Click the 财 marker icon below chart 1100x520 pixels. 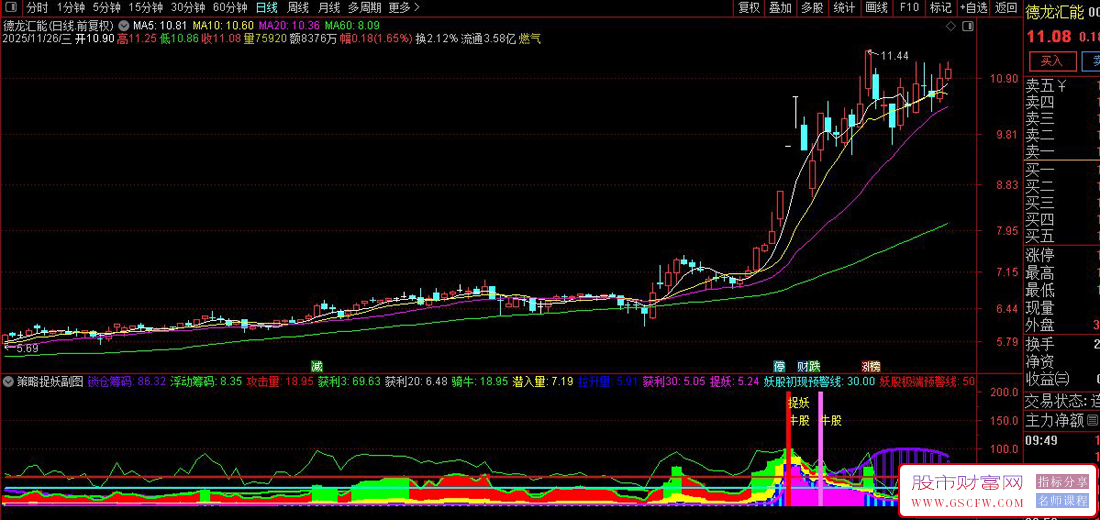803,366
